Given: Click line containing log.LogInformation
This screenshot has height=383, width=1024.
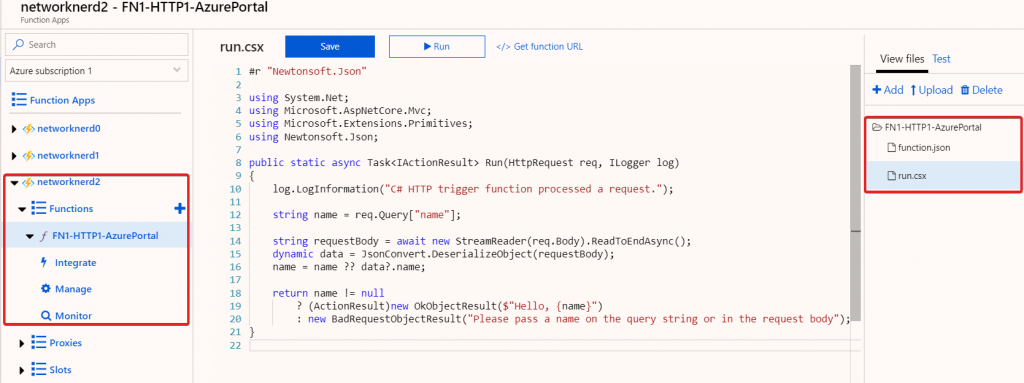Looking at the screenshot, I should (473, 189).
